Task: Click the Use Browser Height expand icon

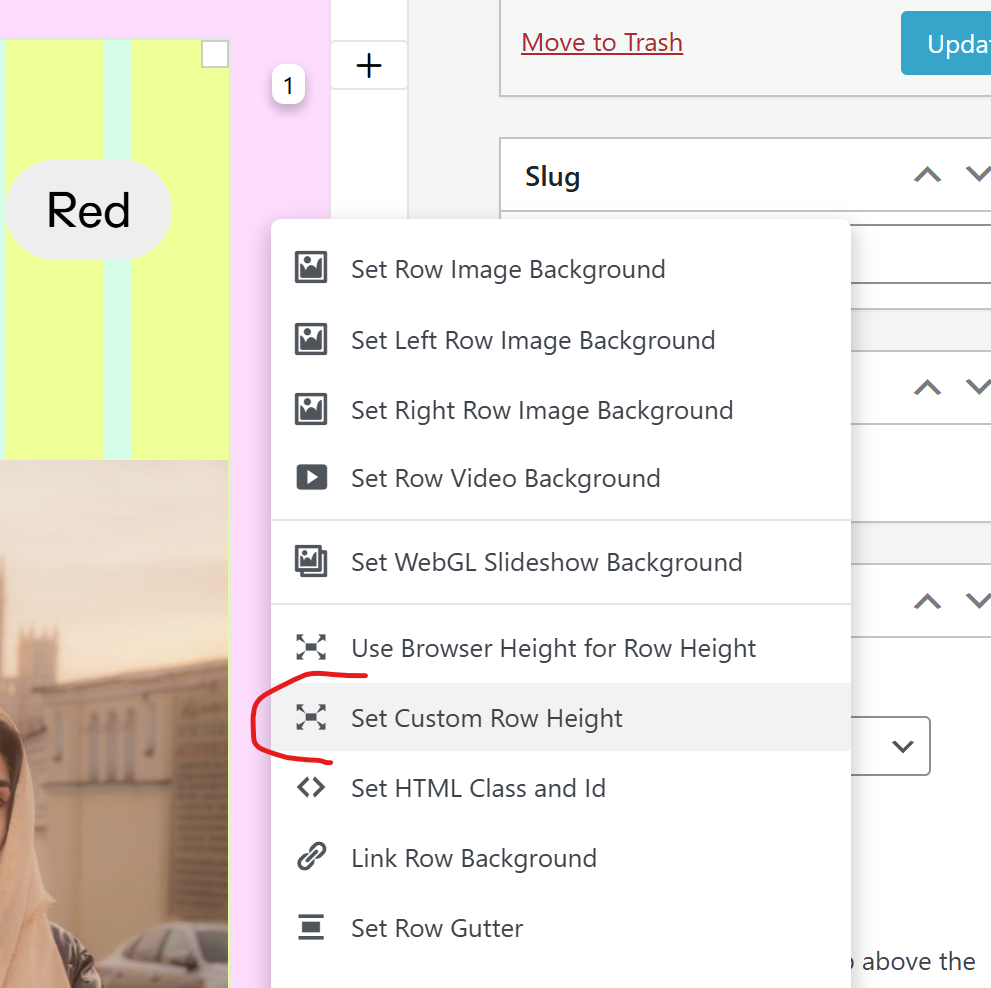Action: click(311, 647)
